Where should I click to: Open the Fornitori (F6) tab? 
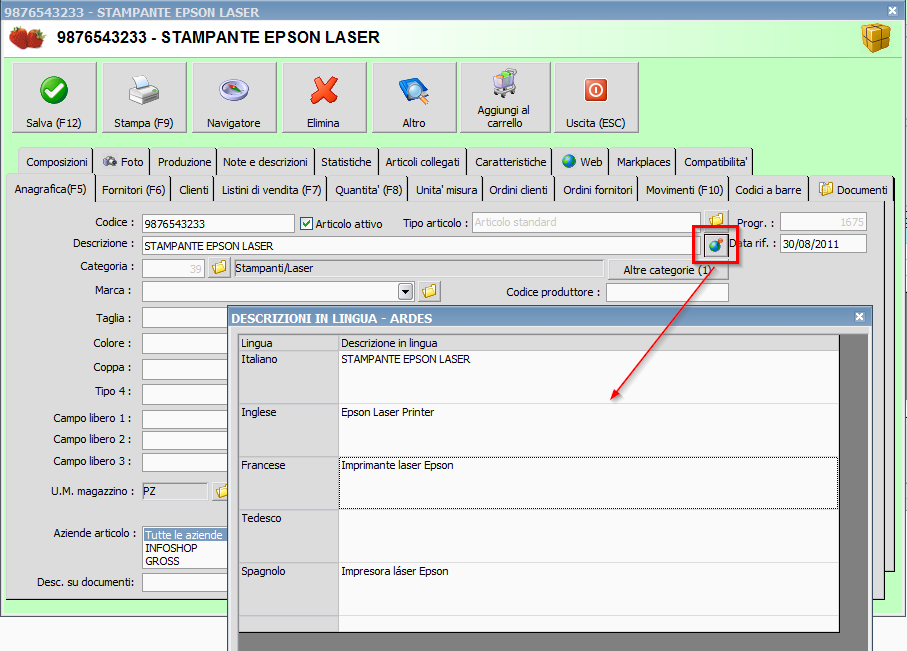pos(134,190)
